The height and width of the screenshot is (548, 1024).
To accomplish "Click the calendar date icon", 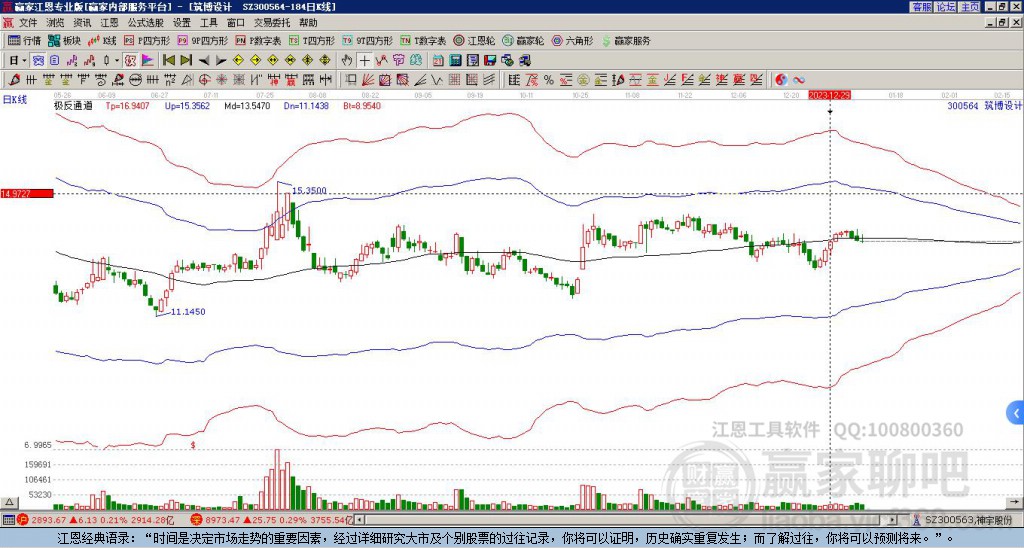I will pos(438,61).
